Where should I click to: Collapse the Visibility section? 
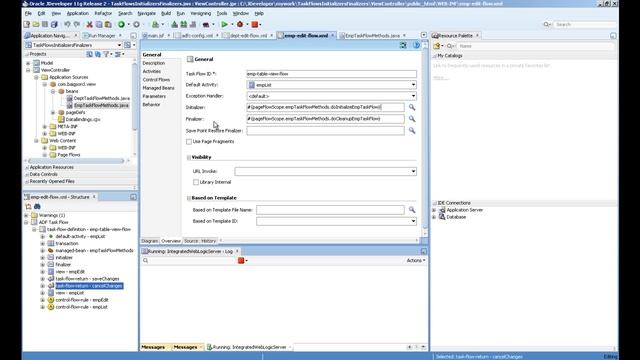[189, 158]
